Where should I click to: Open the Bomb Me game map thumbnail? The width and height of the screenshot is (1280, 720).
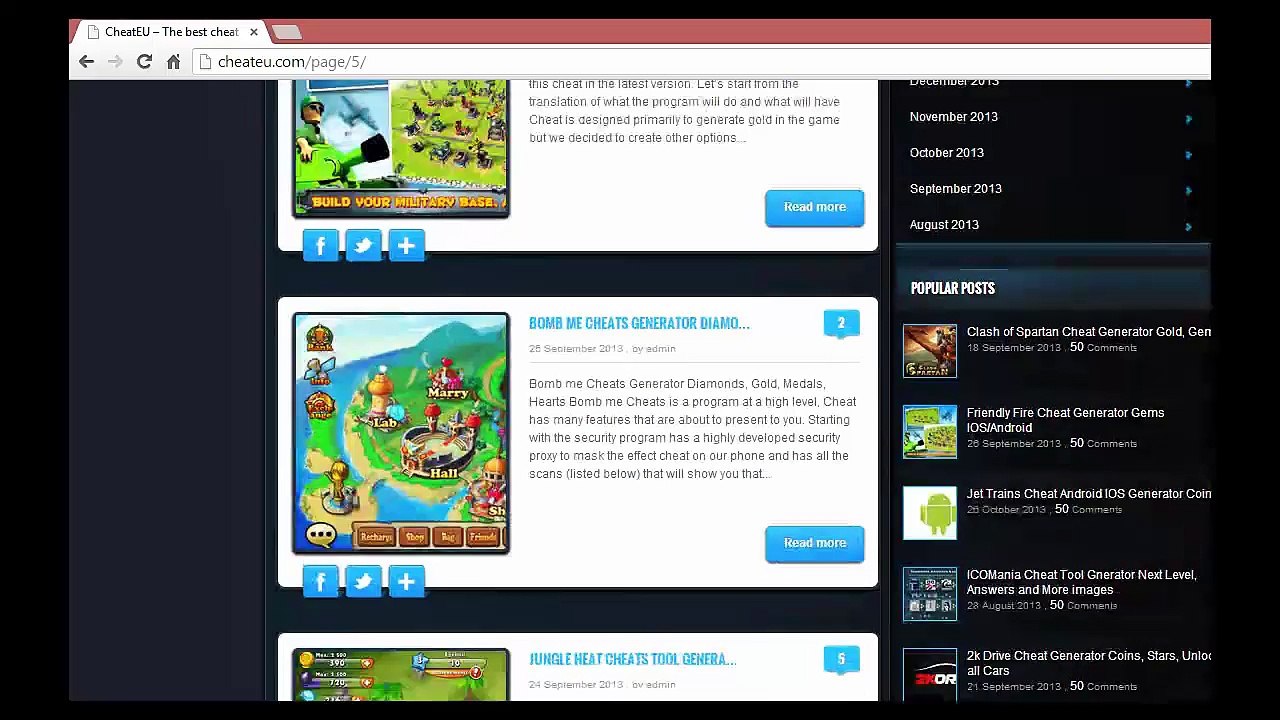[x=401, y=433]
